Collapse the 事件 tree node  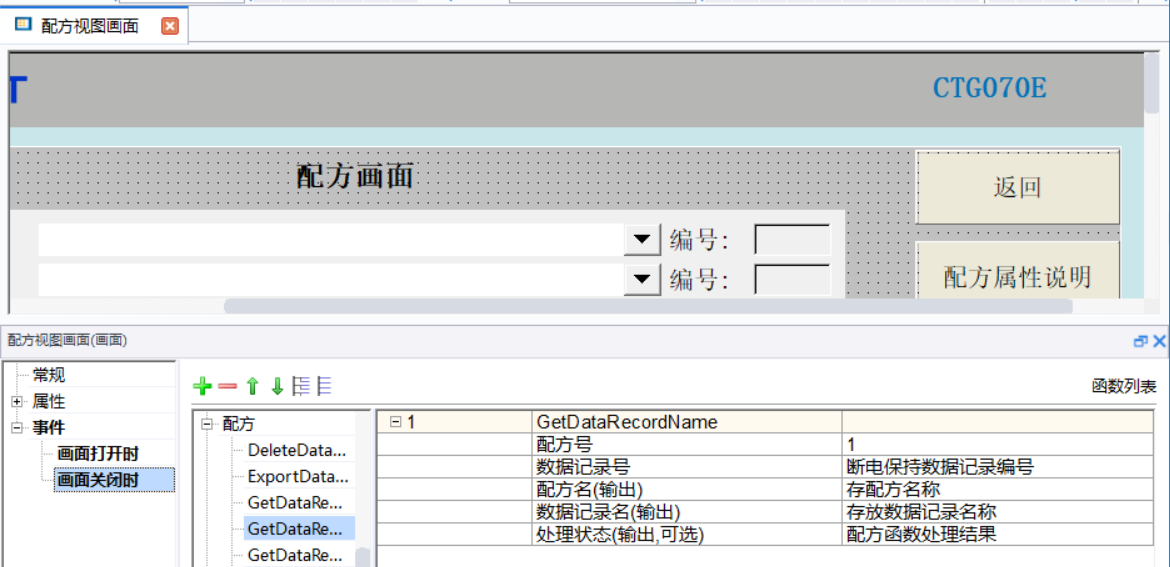click(17, 428)
